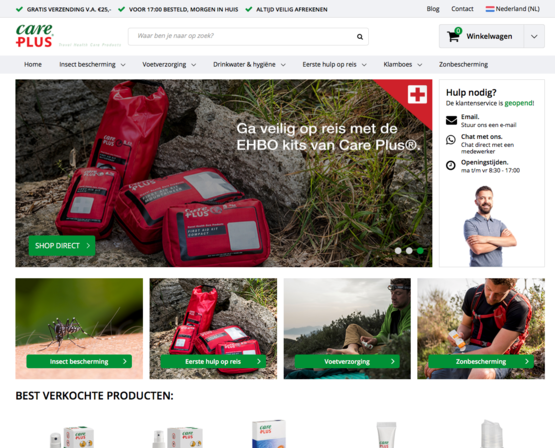Go to the Home menu item
This screenshot has height=448, width=555.
(x=33, y=64)
